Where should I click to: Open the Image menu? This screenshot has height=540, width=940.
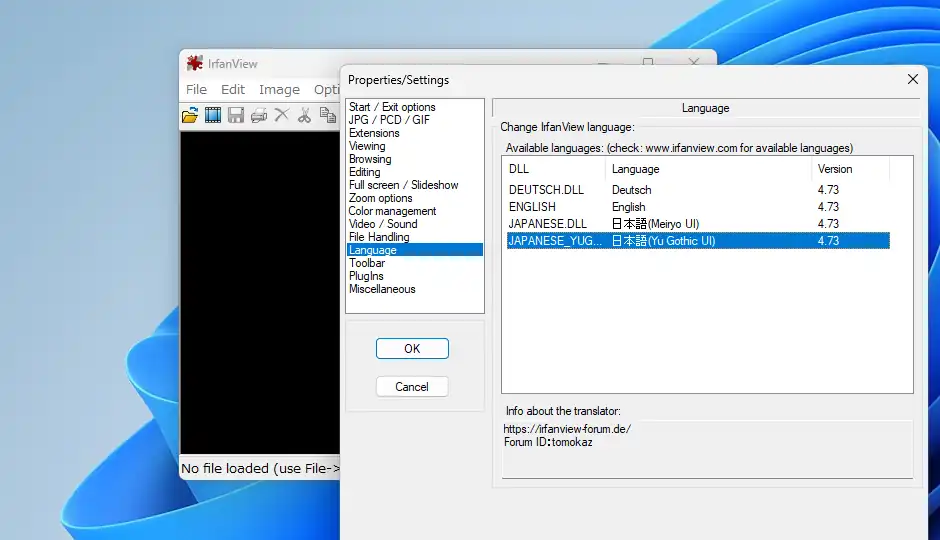[279, 89]
